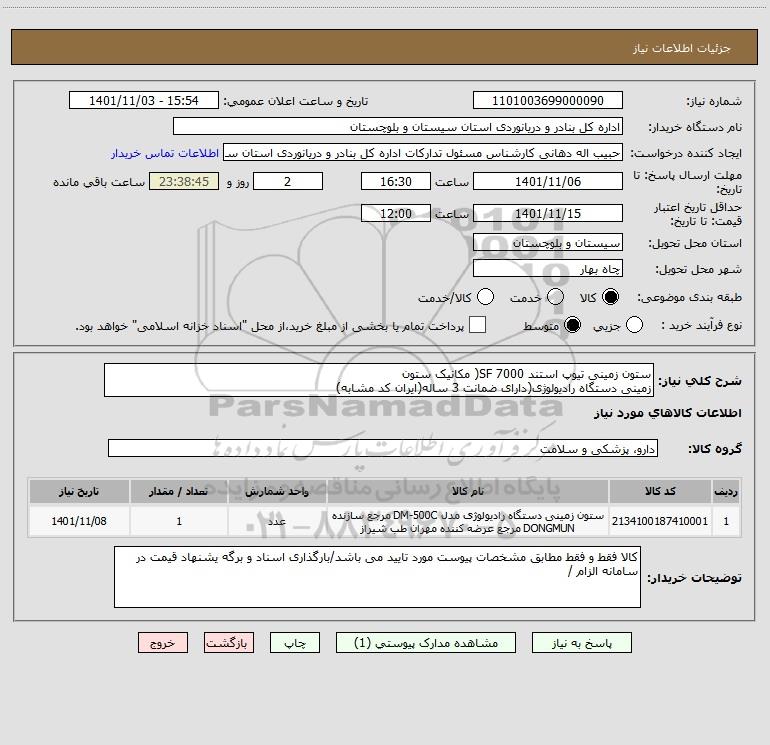Screen dimensions: 770x745
Task: Click the تعداد / مقدار column header
Action: [179, 491]
